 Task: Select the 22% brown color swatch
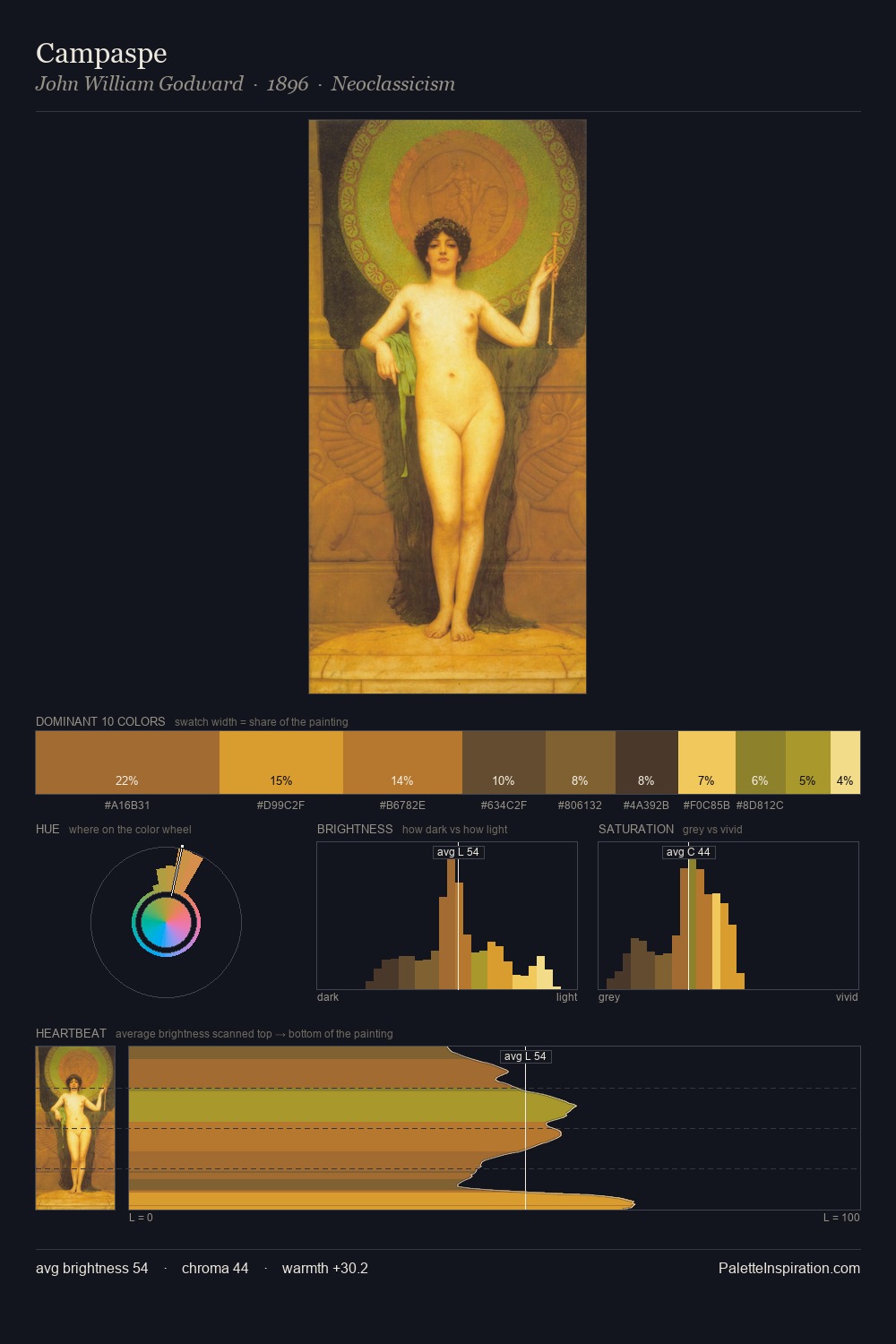[127, 762]
